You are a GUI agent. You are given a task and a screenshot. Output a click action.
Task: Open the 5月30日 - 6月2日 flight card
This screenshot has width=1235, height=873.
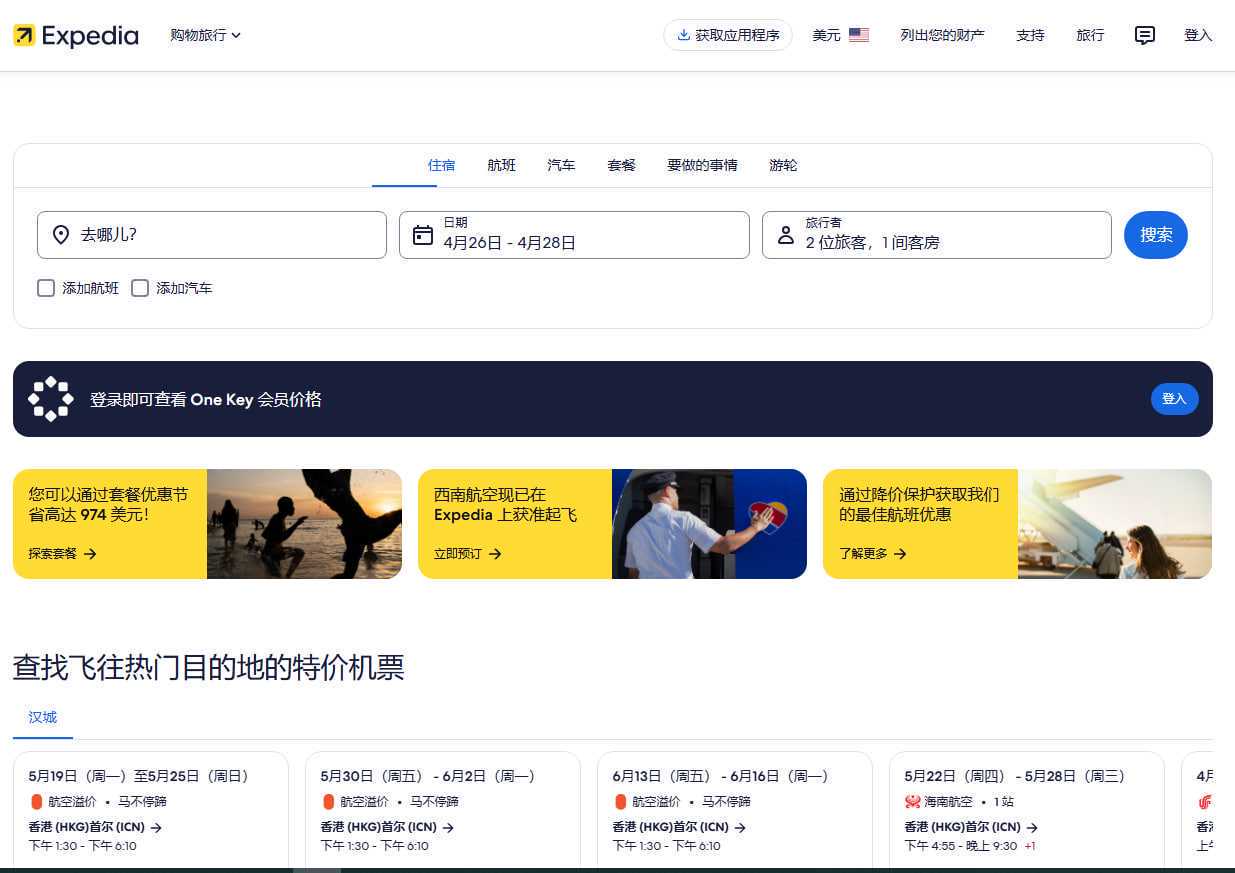coord(443,810)
